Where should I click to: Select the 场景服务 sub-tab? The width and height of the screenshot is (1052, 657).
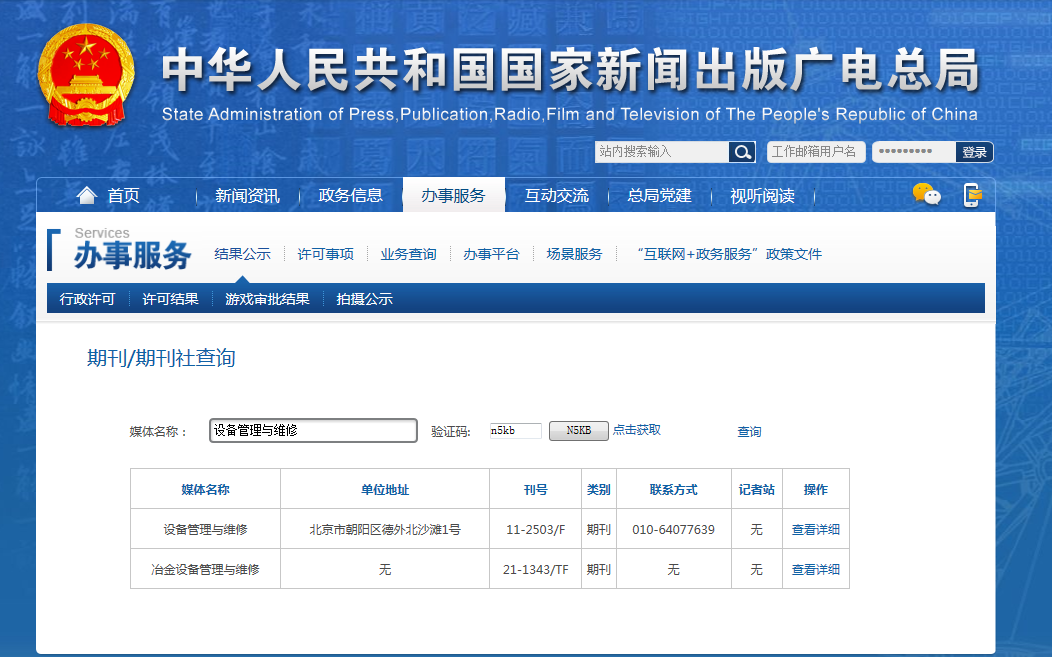tap(574, 254)
